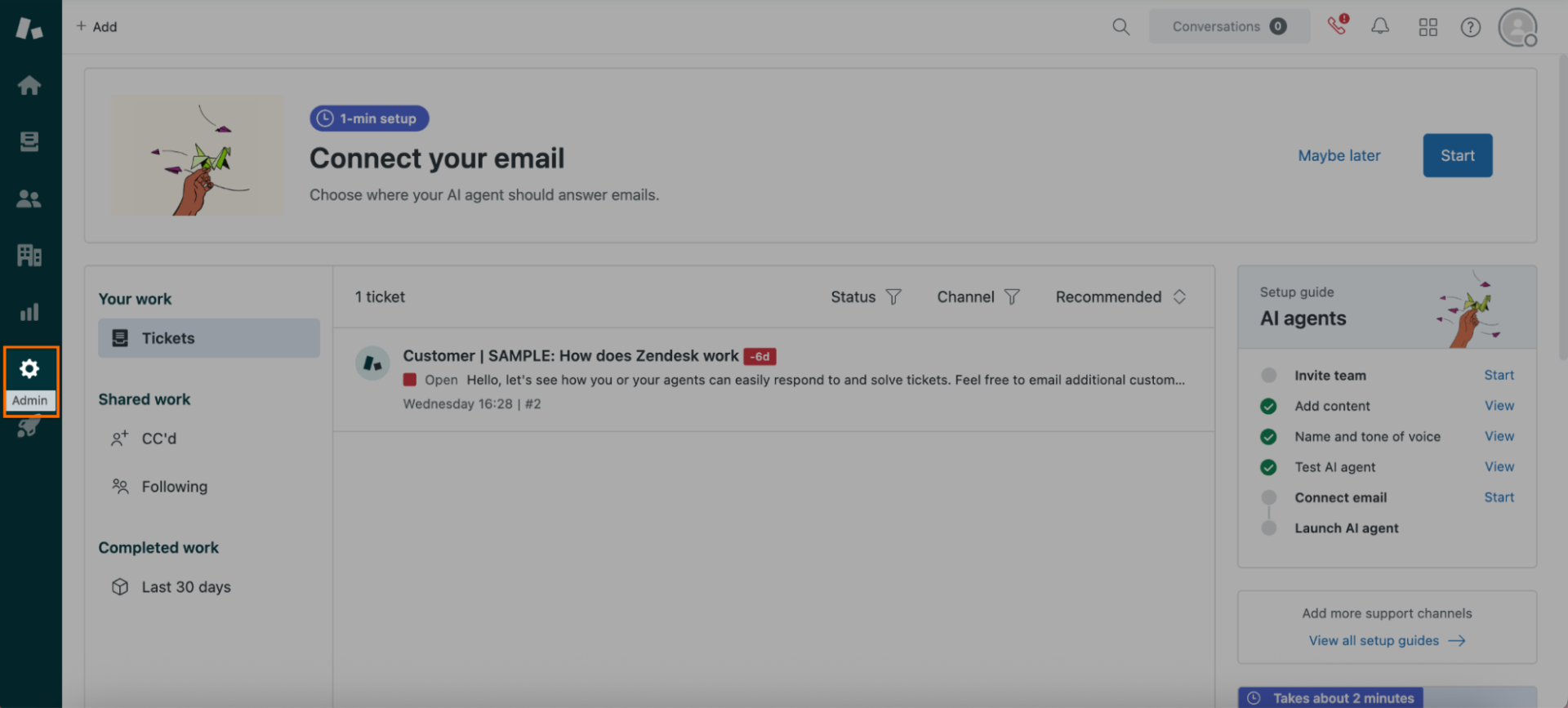1568x708 pixels.
Task: Open the Admin gear icon in sidebar
Action: (29, 369)
